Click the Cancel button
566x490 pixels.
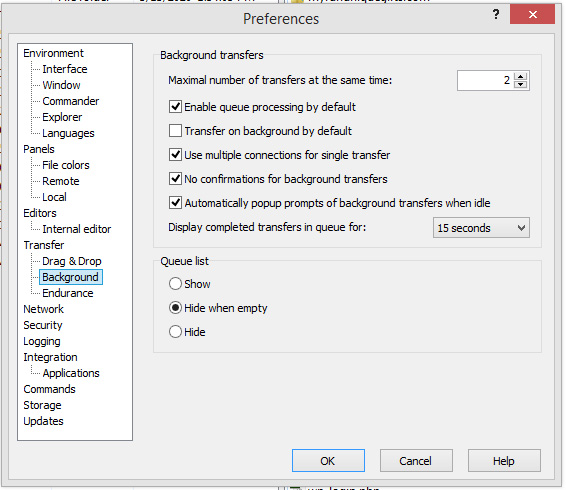(416, 461)
